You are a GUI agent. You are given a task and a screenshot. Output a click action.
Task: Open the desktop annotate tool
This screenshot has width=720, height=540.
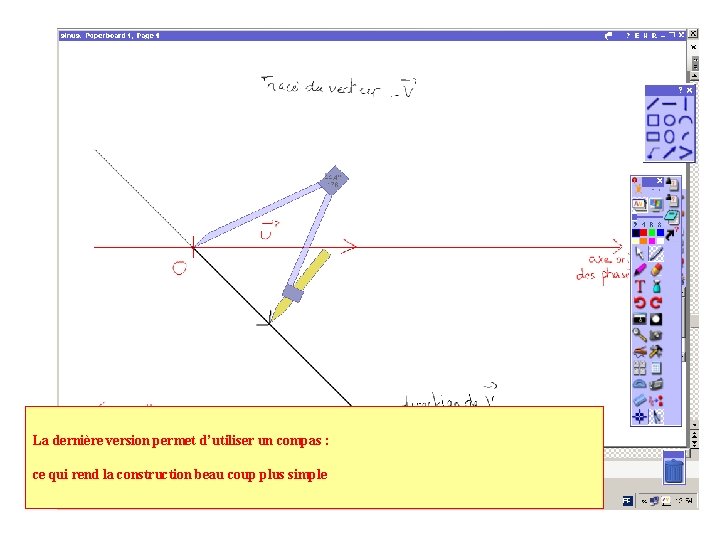[x=656, y=205]
